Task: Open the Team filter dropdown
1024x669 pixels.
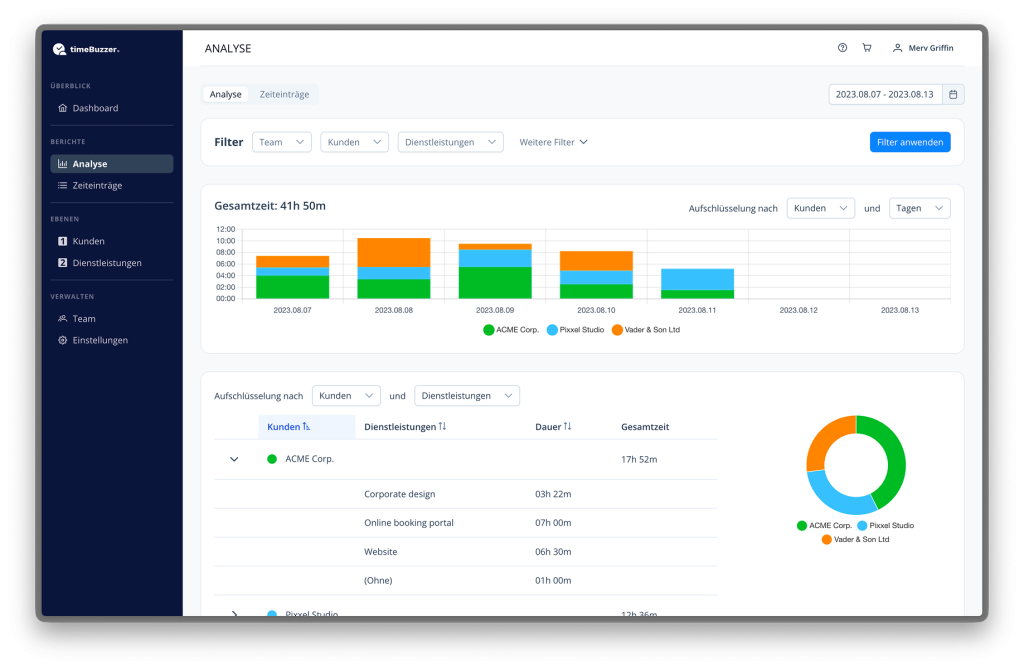Action: [281, 142]
